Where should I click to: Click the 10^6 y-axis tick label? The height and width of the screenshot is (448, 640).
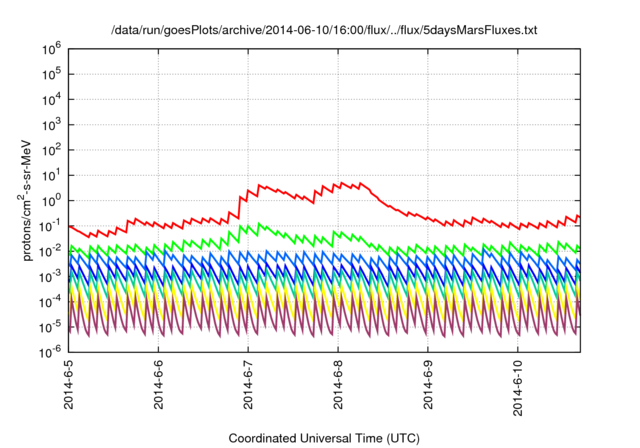(x=51, y=49)
